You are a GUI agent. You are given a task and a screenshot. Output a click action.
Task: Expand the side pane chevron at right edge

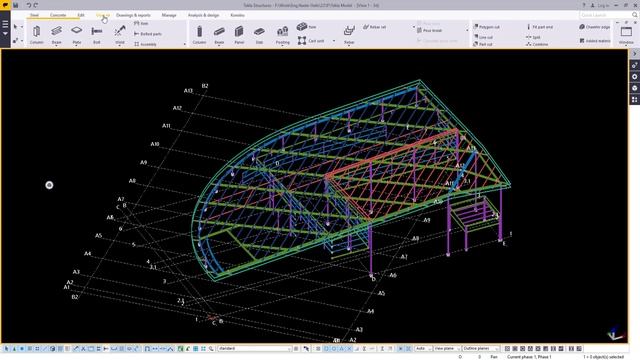[x=634, y=53]
